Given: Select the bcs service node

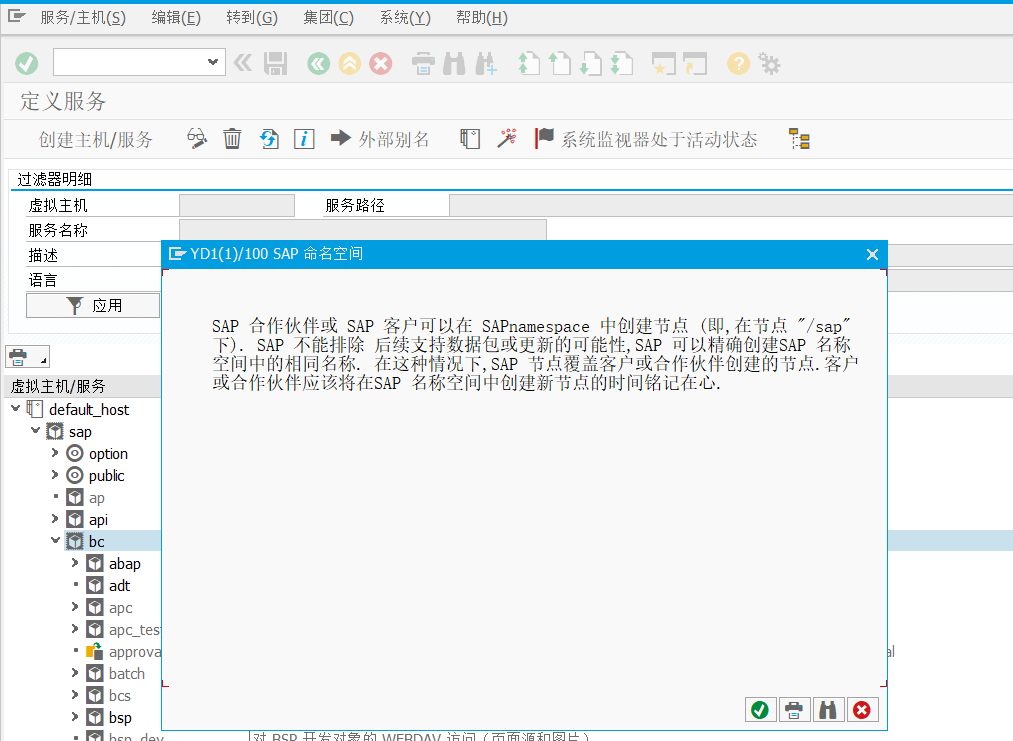Looking at the screenshot, I should (x=120, y=696).
